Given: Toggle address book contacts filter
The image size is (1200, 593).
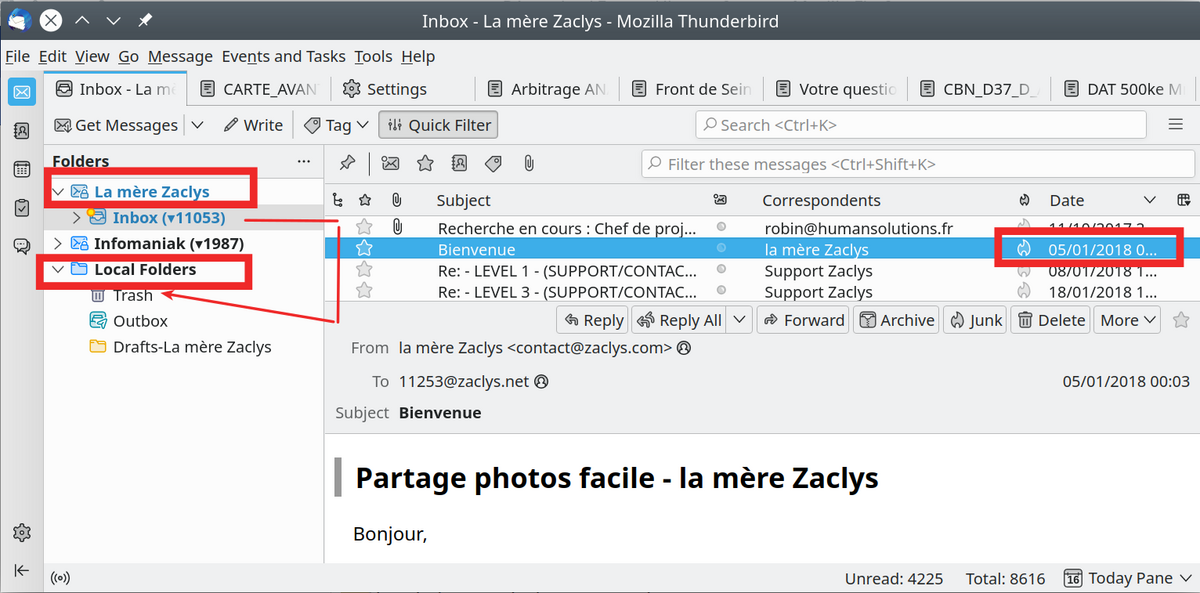Looking at the screenshot, I should click(x=459, y=163).
